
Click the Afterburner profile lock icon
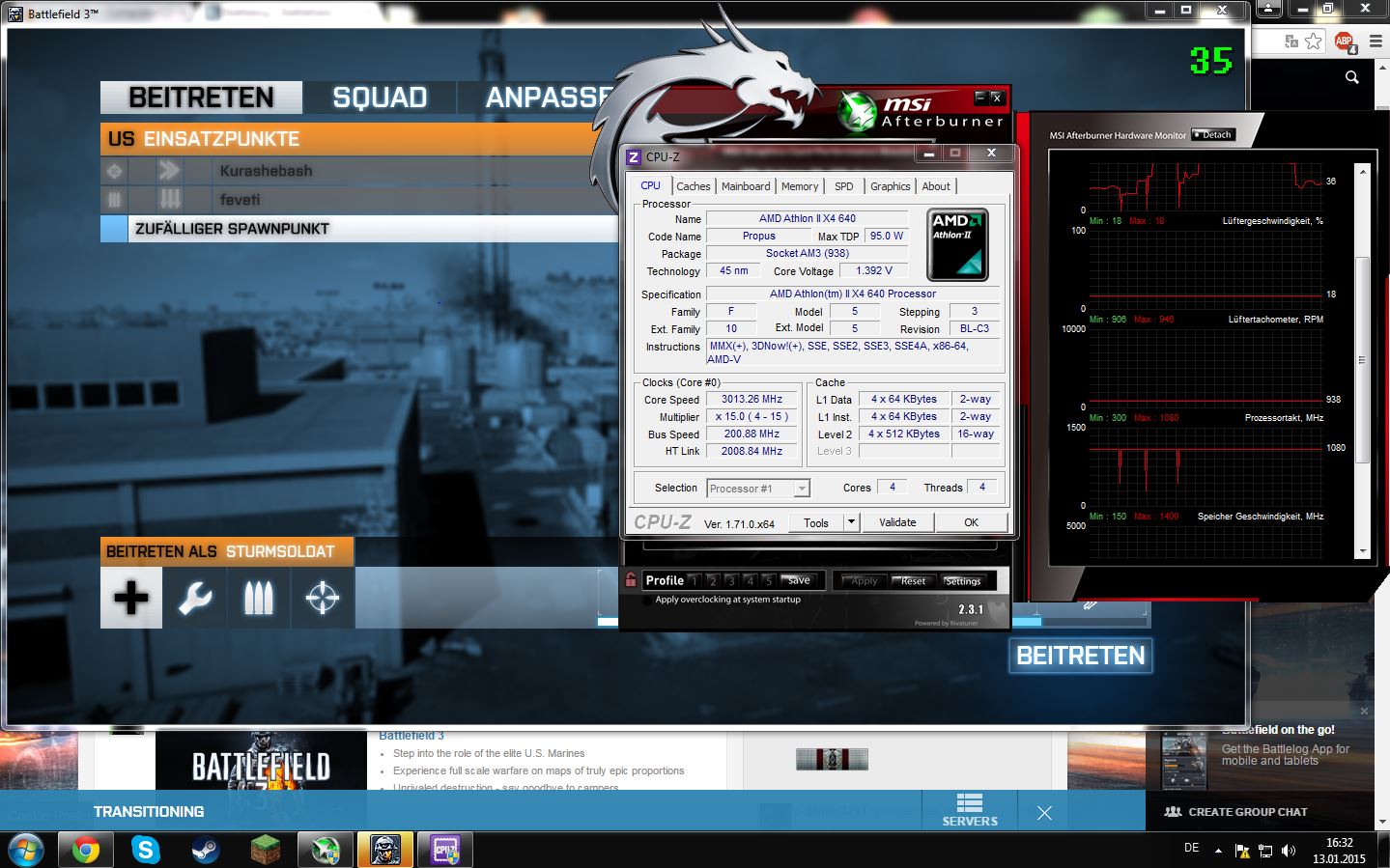(631, 579)
